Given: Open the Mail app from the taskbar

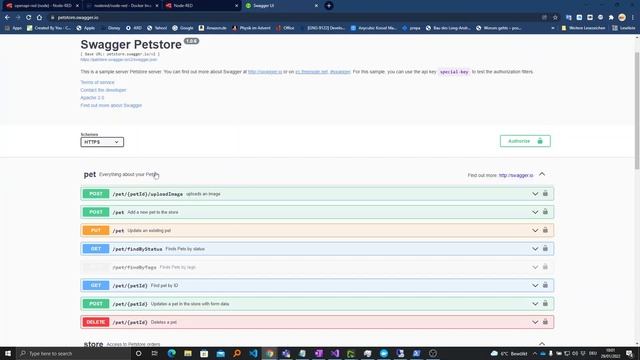Looking at the screenshot, I should point(220,353).
